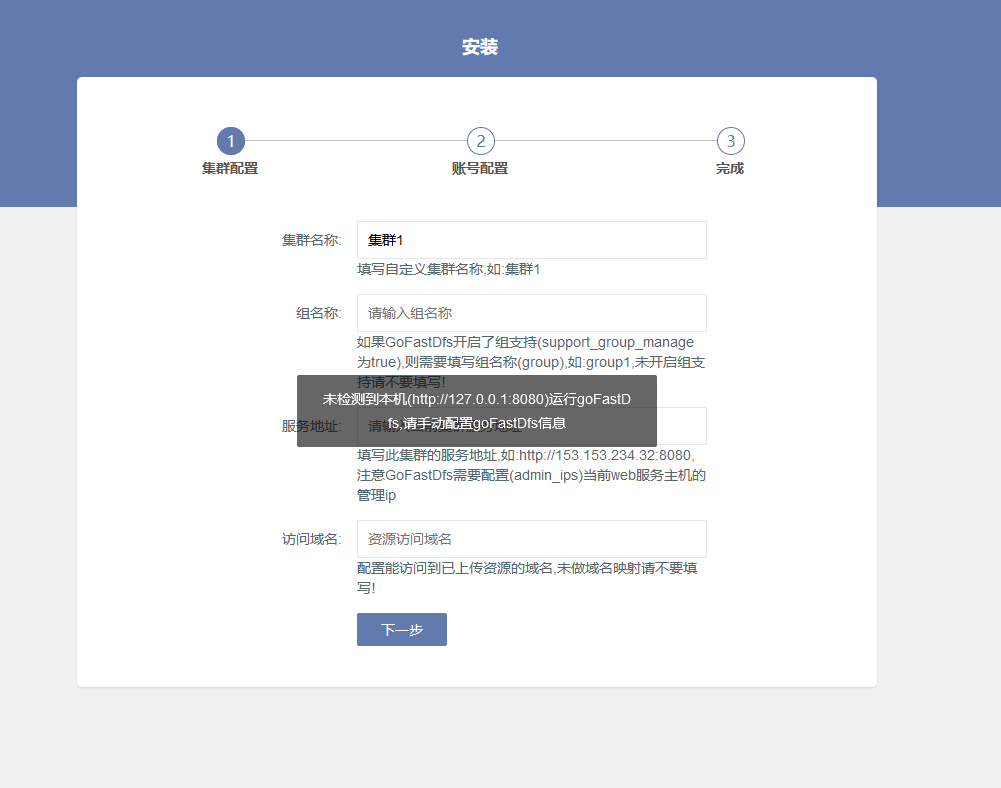Focus the 访问域名 input field
Viewport: 1001px width, 788px height.
[x=532, y=539]
